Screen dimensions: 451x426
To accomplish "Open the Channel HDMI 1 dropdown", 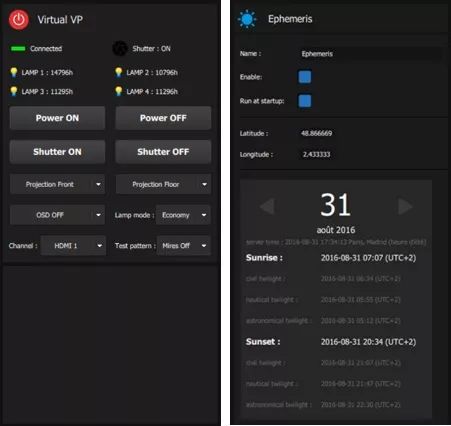I will click(x=73, y=246).
